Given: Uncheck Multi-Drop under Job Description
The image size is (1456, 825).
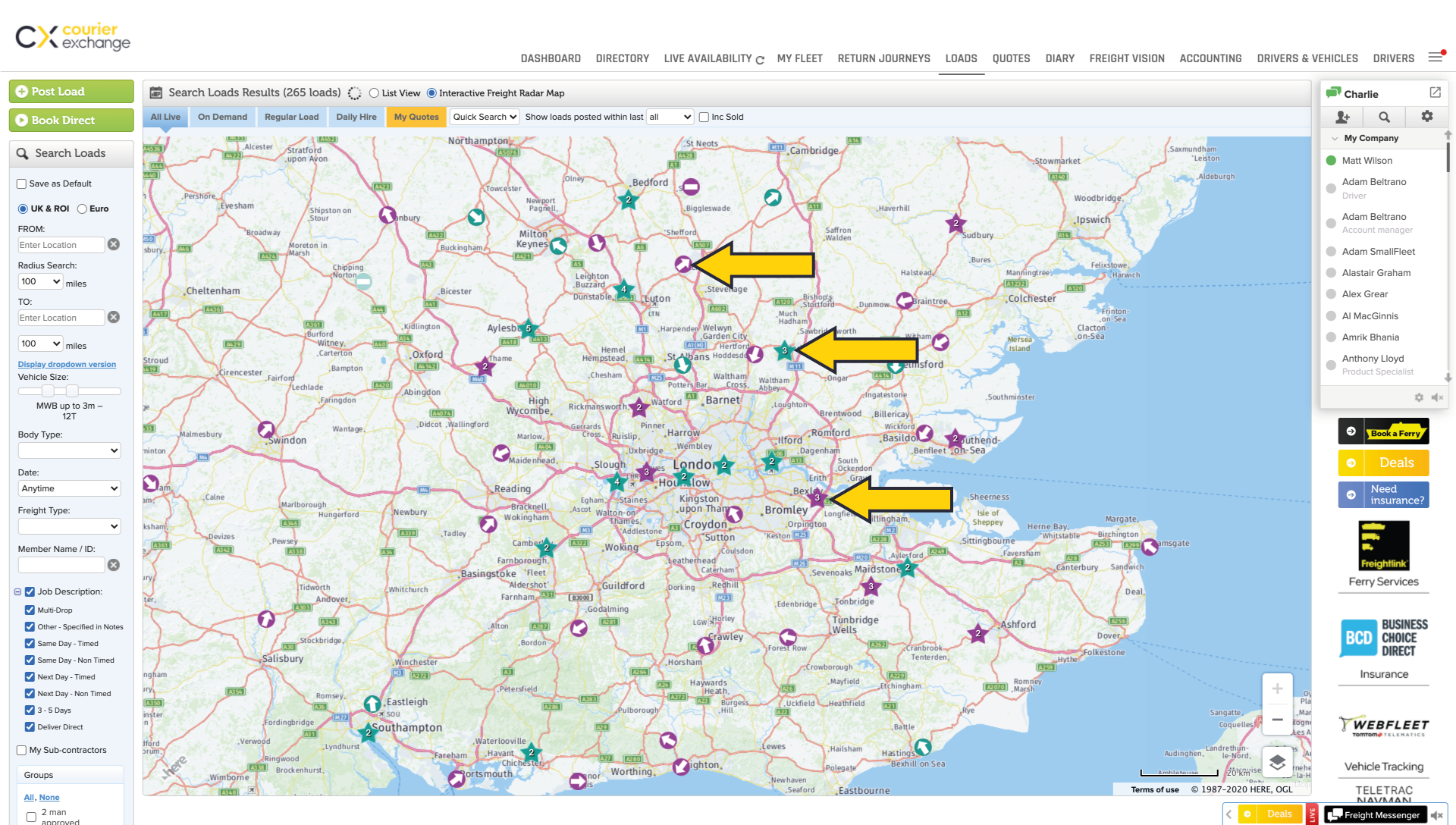Looking at the screenshot, I should 30,610.
